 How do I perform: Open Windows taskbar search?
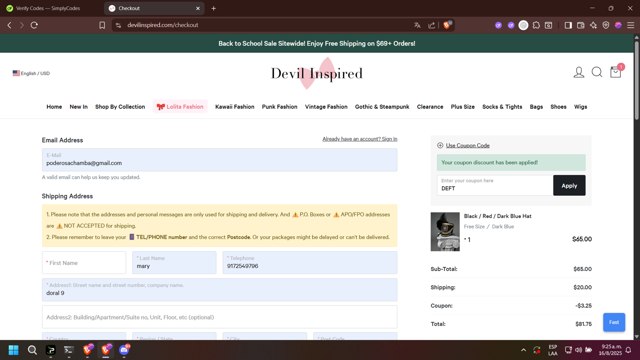[x=32, y=350]
